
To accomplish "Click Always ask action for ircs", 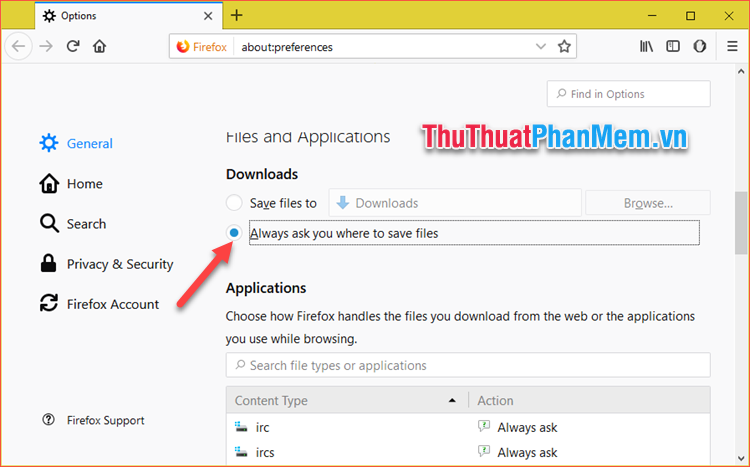I will 527,452.
